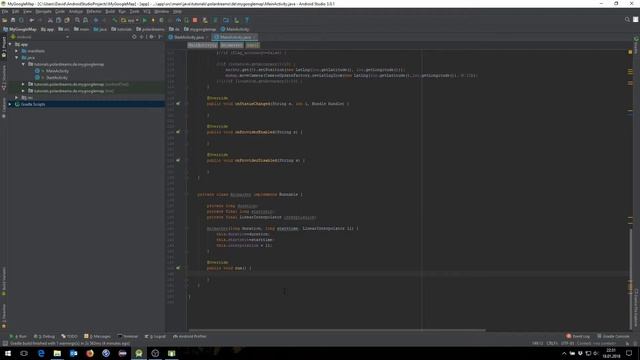Image resolution: width=640 pixels, height=360 pixels.
Task: Click the Make Project hammer icon
Action: 115,20
